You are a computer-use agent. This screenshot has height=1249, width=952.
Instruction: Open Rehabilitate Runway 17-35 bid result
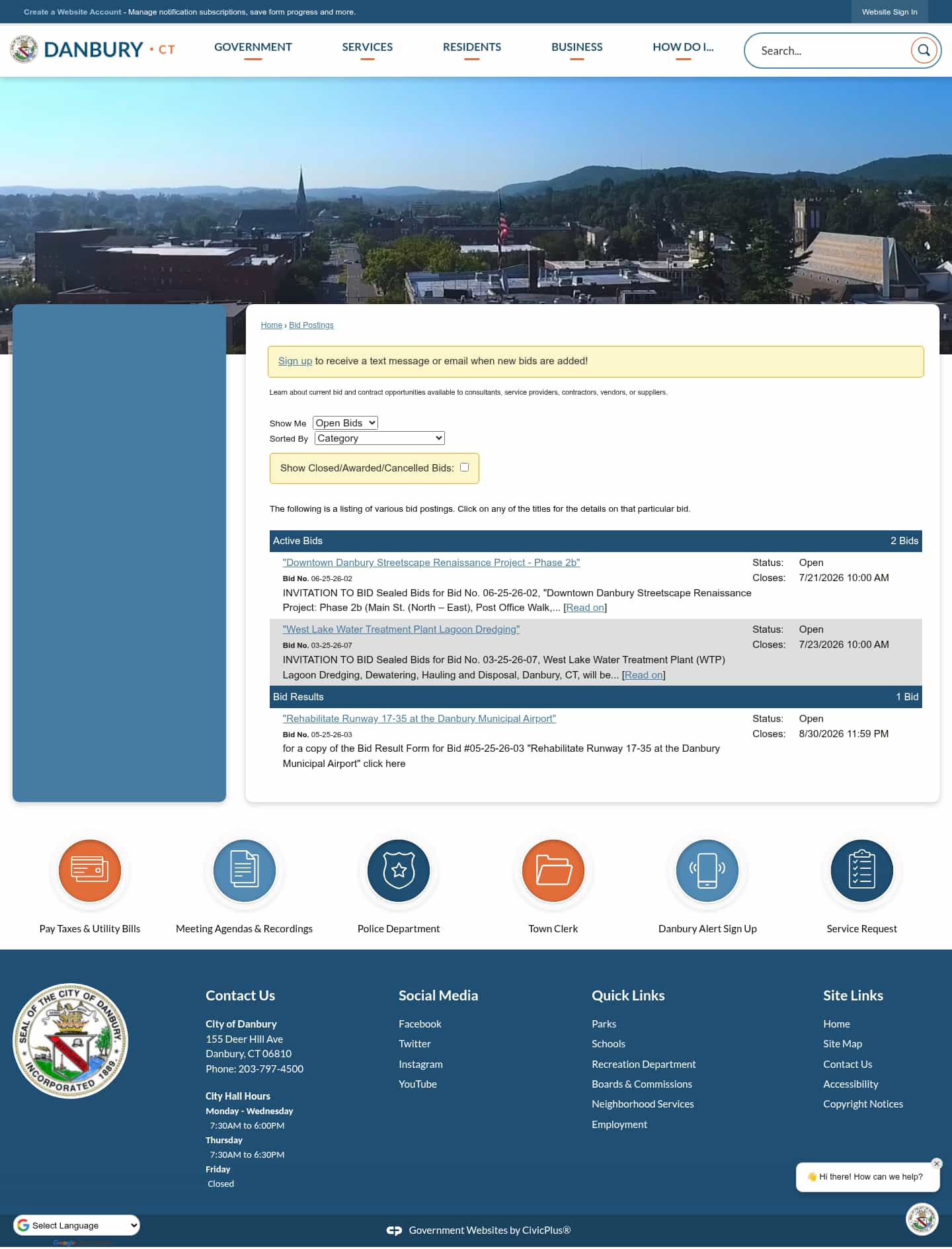click(x=419, y=719)
